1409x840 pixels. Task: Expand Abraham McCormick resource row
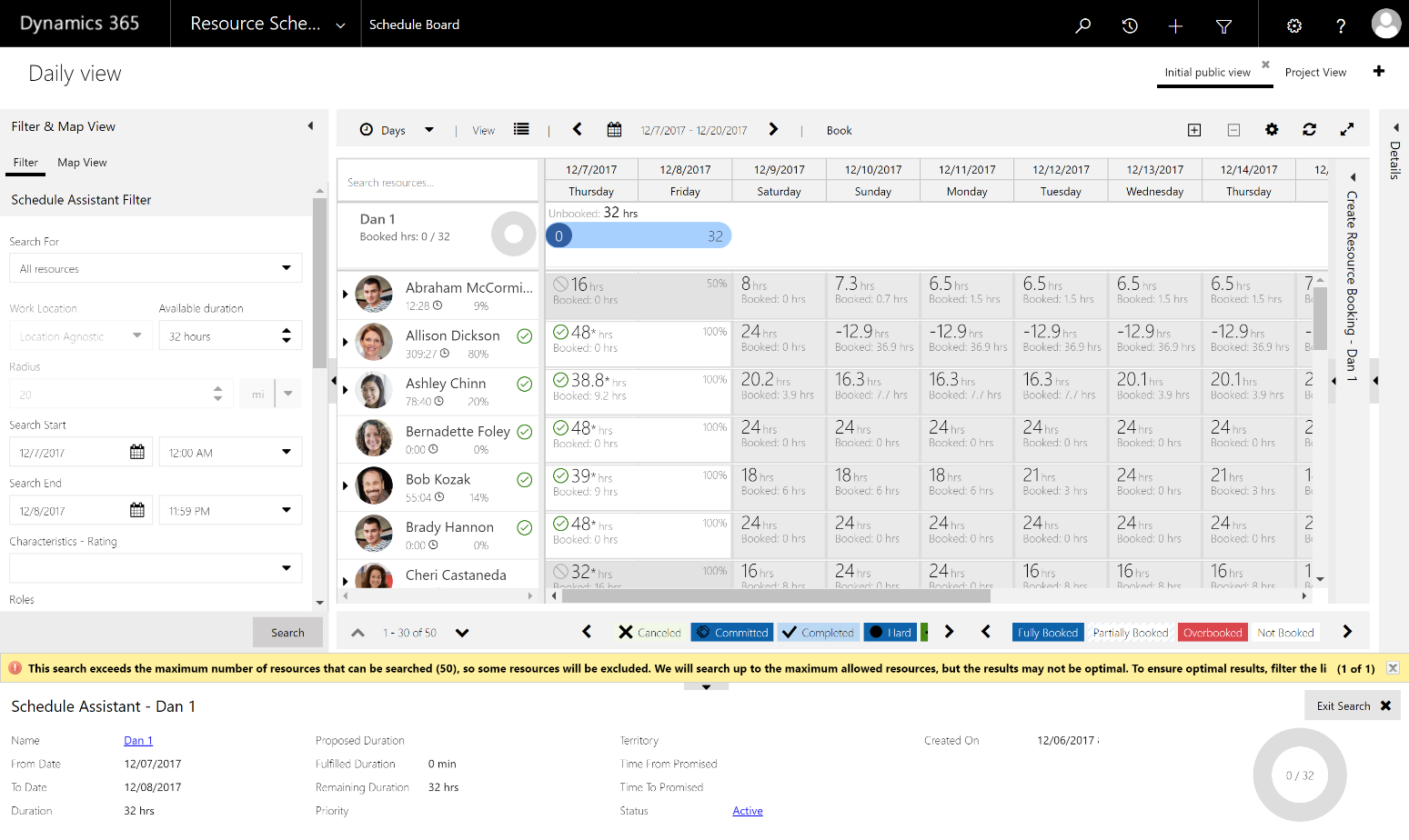coord(345,295)
